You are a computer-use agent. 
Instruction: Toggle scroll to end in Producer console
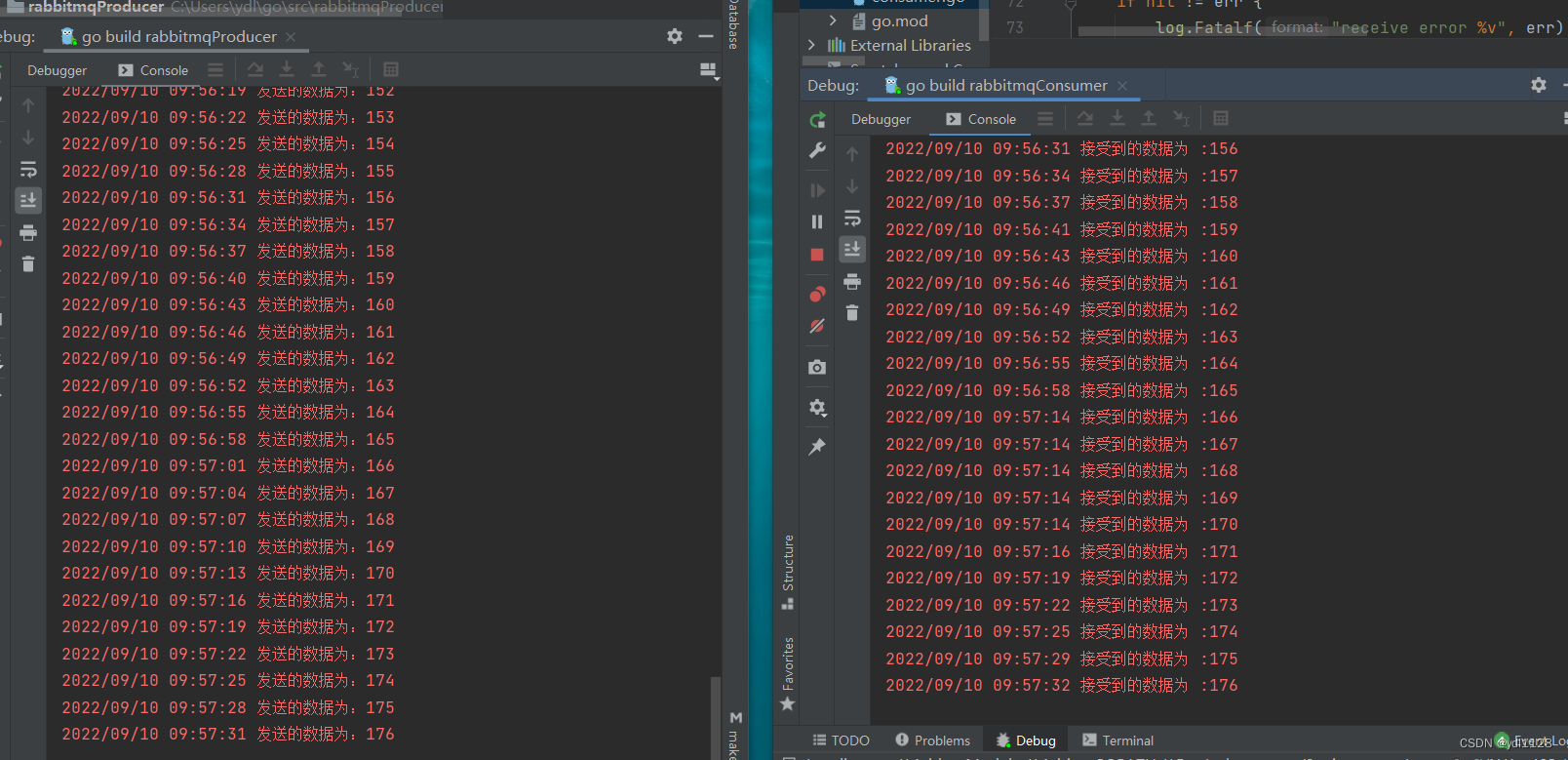coord(28,200)
